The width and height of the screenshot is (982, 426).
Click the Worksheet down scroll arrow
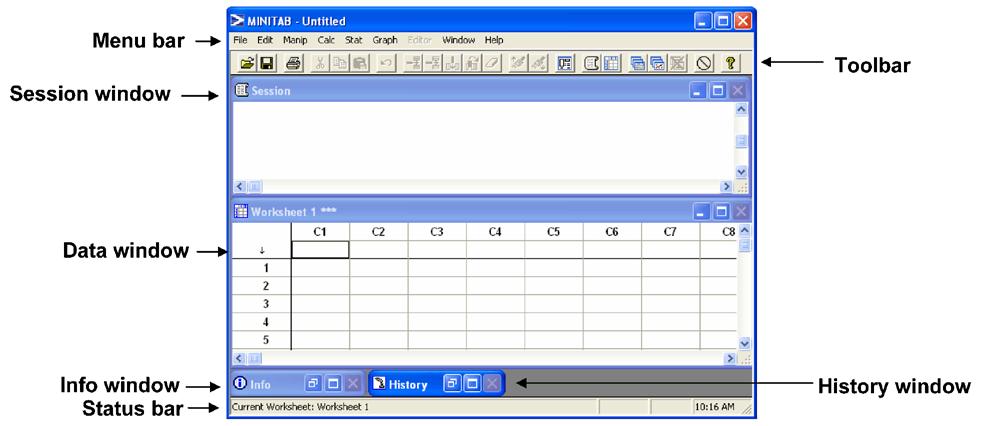(x=744, y=343)
